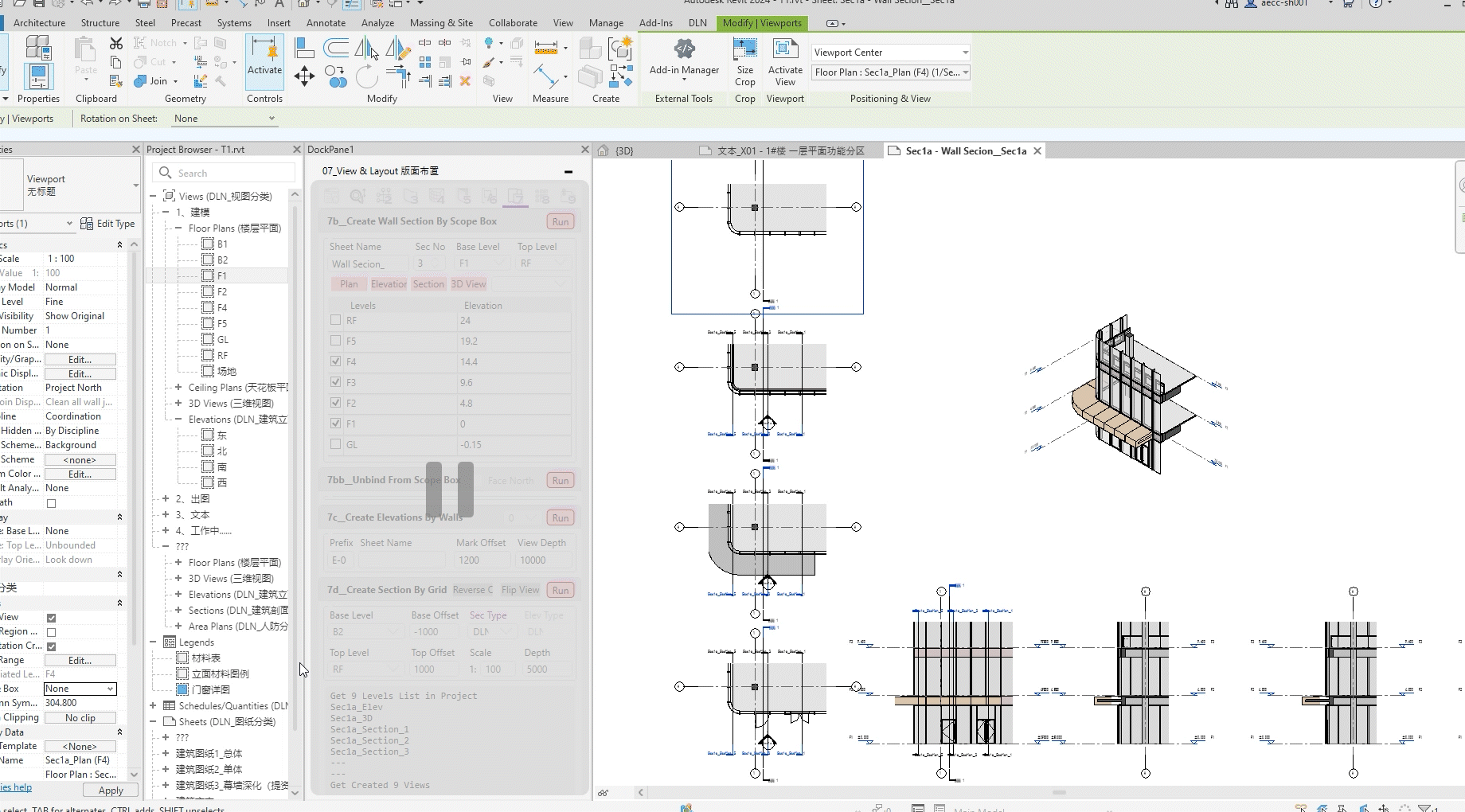Select floor plan F1 in Project Browser
This screenshot has width=1465, height=812.
[222, 275]
